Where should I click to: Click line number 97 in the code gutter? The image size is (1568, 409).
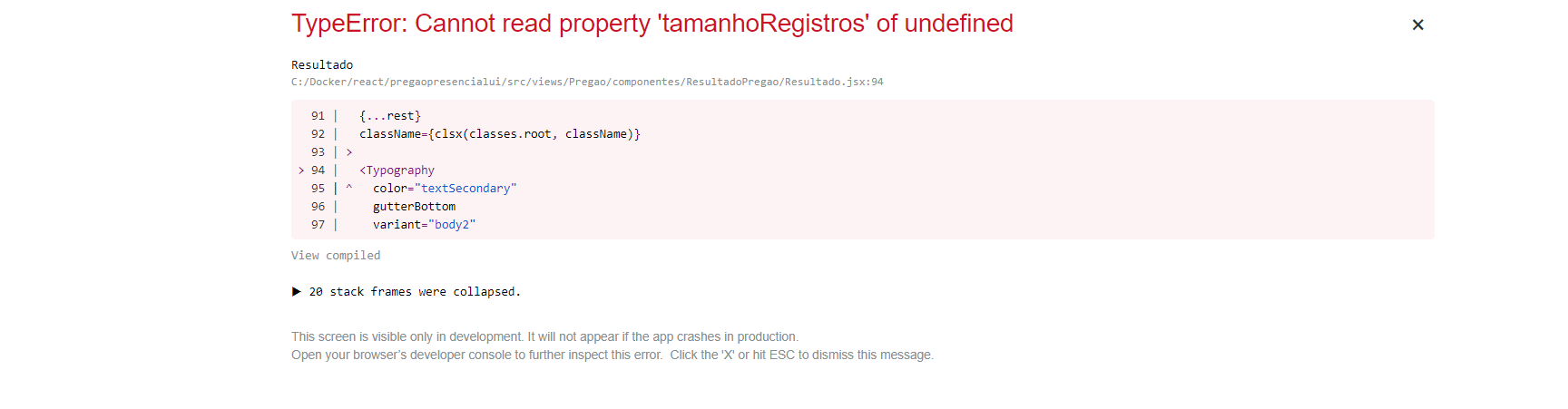318,225
